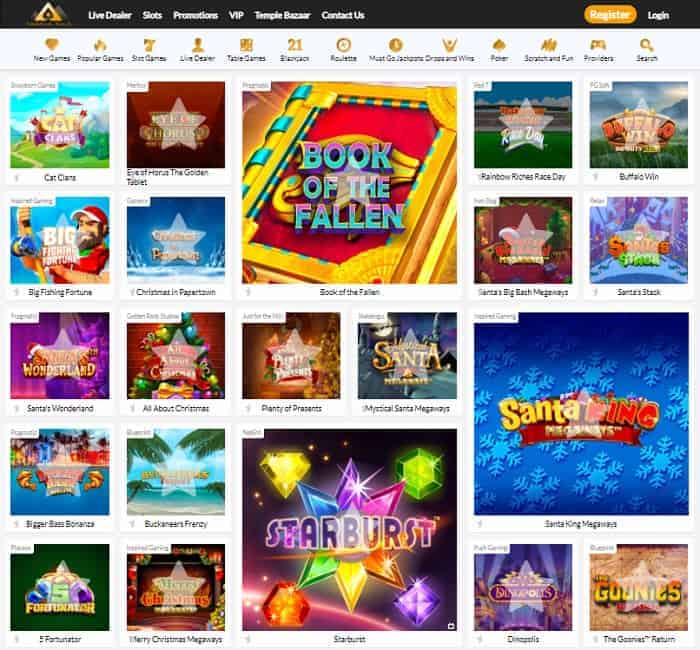Viewport: 700px width, 650px height.
Task: Go to Live Dealer in top menu
Action: tap(110, 15)
